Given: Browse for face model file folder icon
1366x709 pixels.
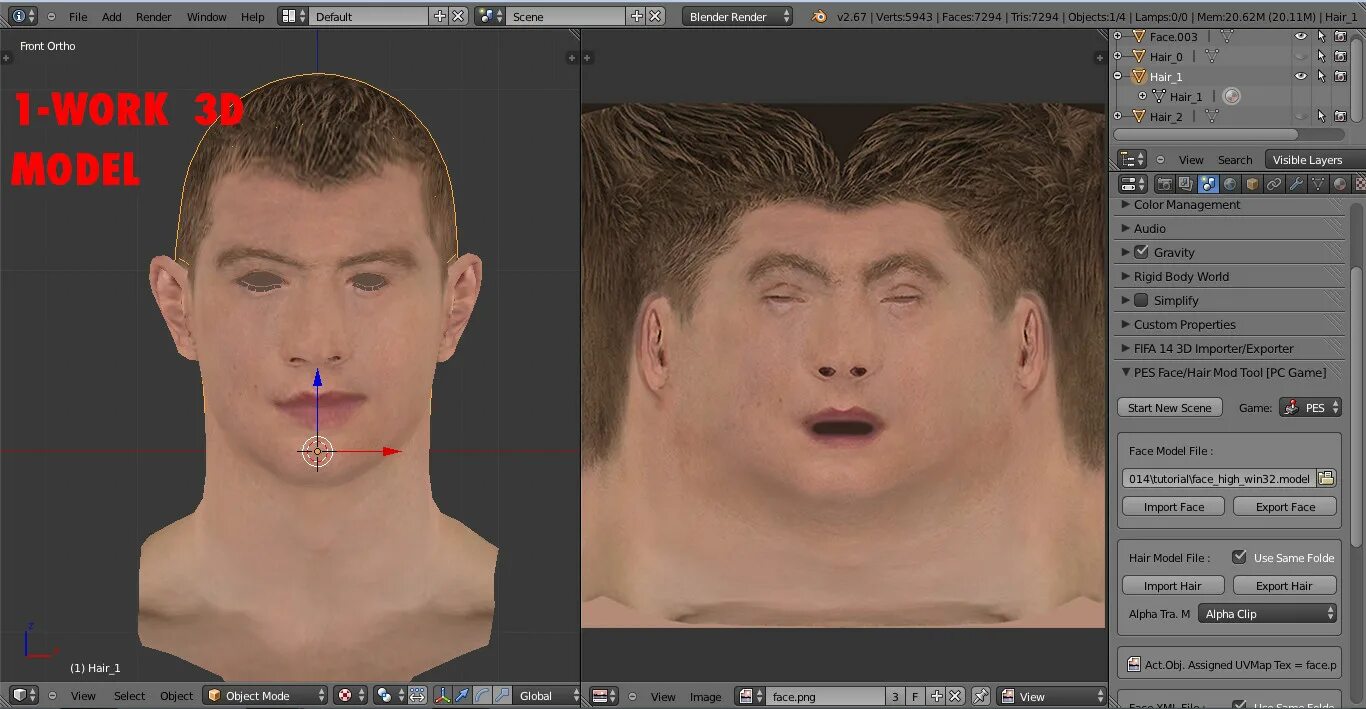Looking at the screenshot, I should (x=1326, y=478).
